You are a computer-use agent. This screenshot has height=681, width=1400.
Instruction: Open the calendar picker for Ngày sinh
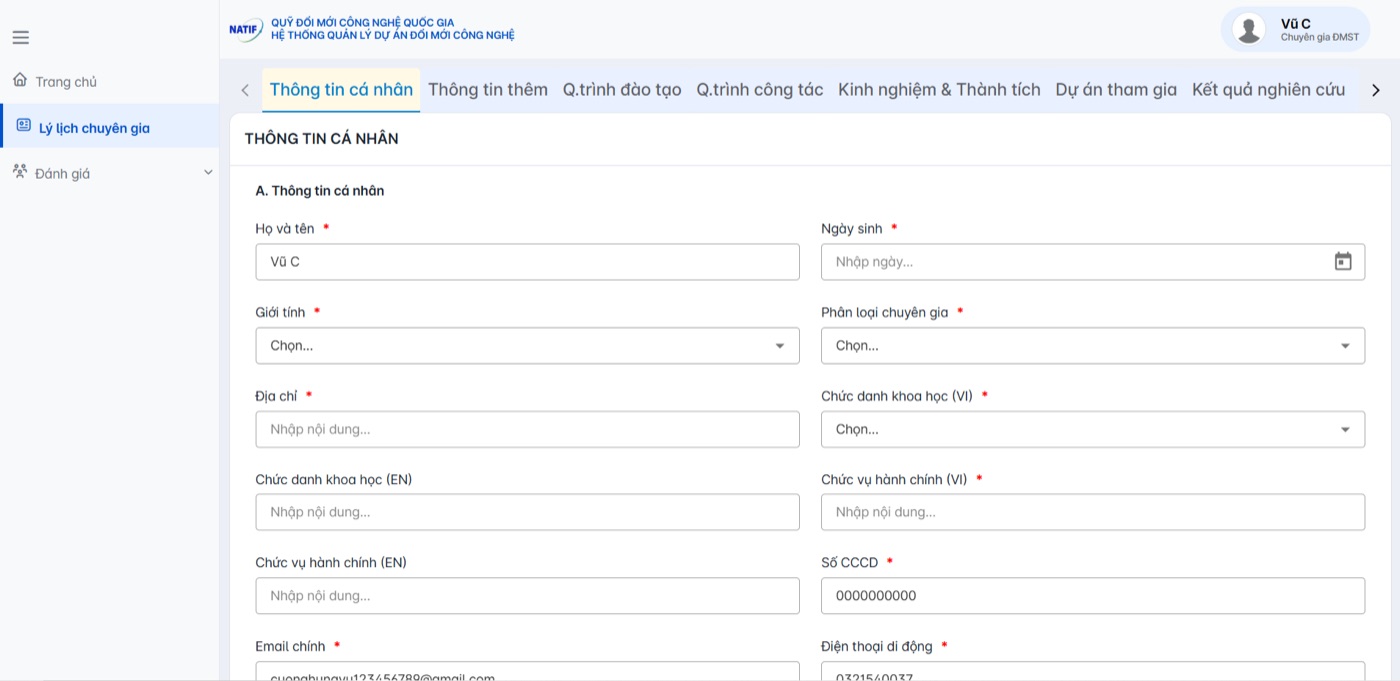[x=1343, y=262]
